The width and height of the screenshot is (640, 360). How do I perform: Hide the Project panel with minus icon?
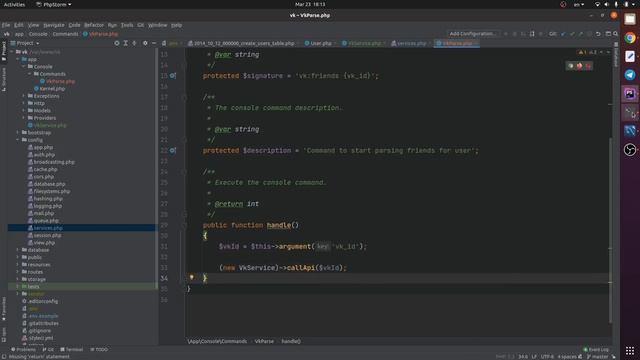(154, 43)
